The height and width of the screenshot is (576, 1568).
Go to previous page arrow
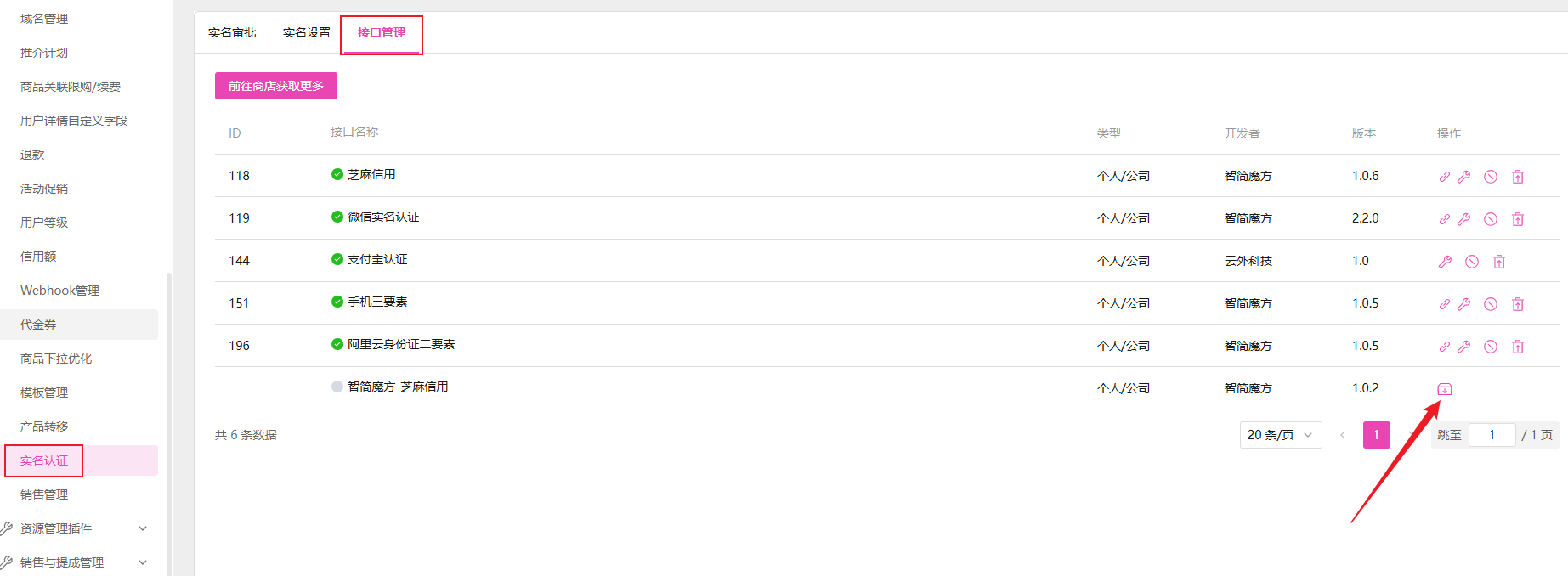pos(1343,435)
